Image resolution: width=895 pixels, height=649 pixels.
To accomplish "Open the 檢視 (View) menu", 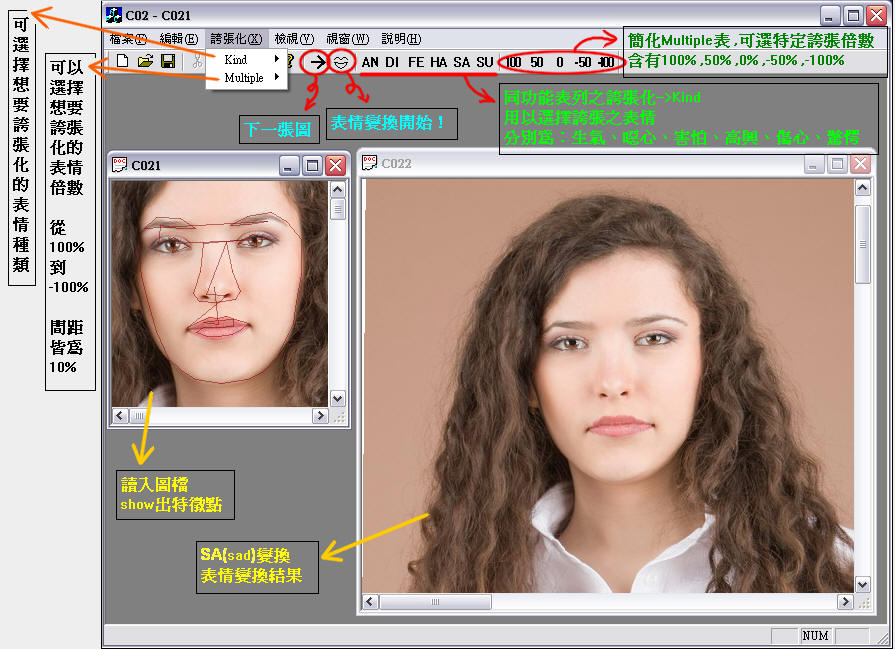I will point(293,39).
